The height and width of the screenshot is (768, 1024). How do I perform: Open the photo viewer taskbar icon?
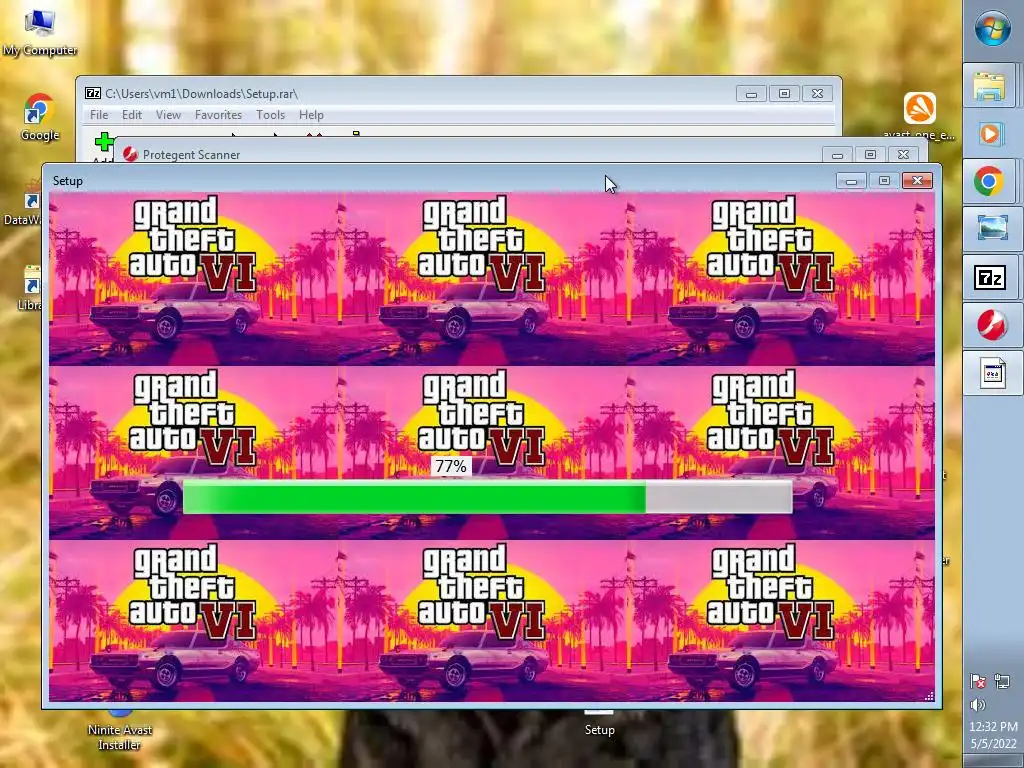point(992,229)
